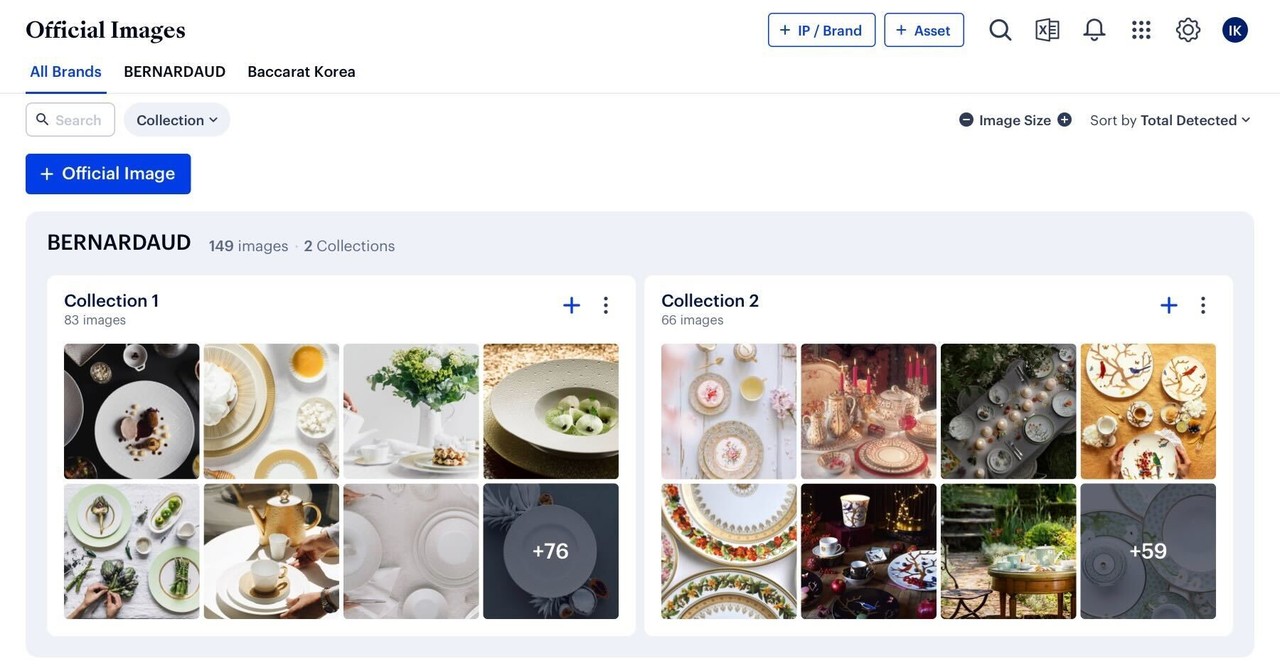Increase image size with plus button

1064,120
